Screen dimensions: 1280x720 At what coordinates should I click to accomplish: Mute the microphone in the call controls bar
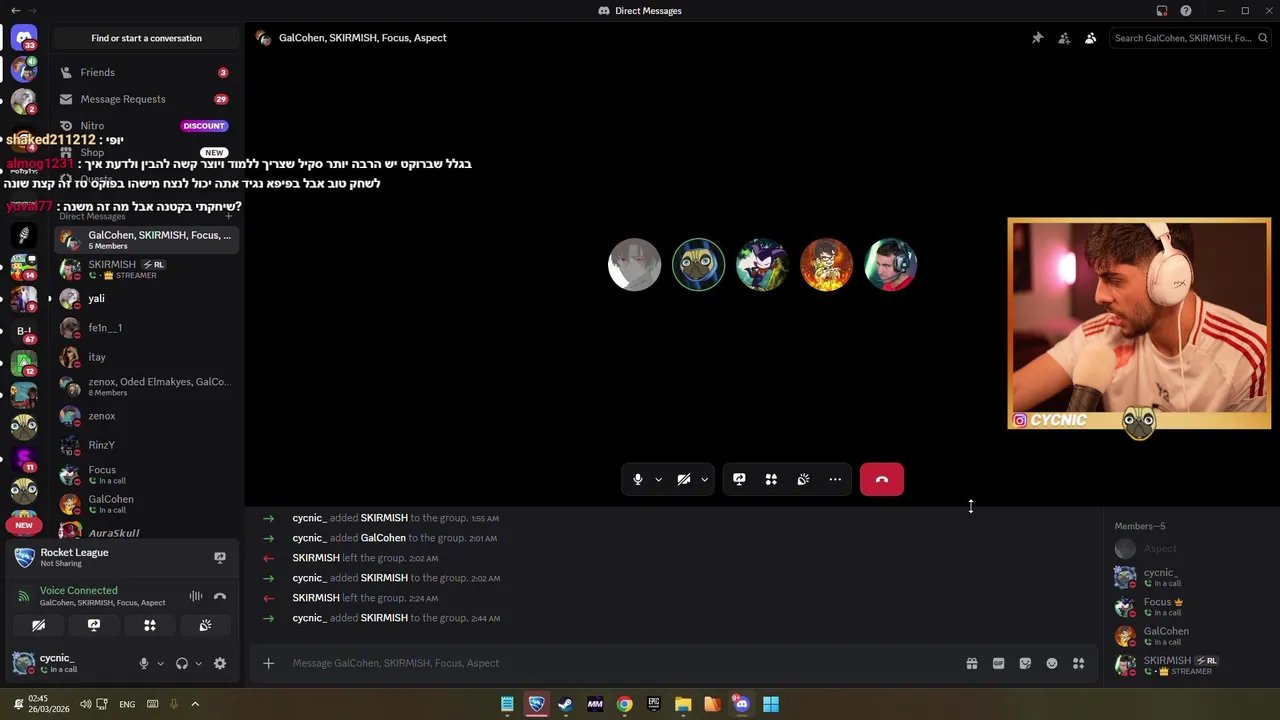[638, 480]
